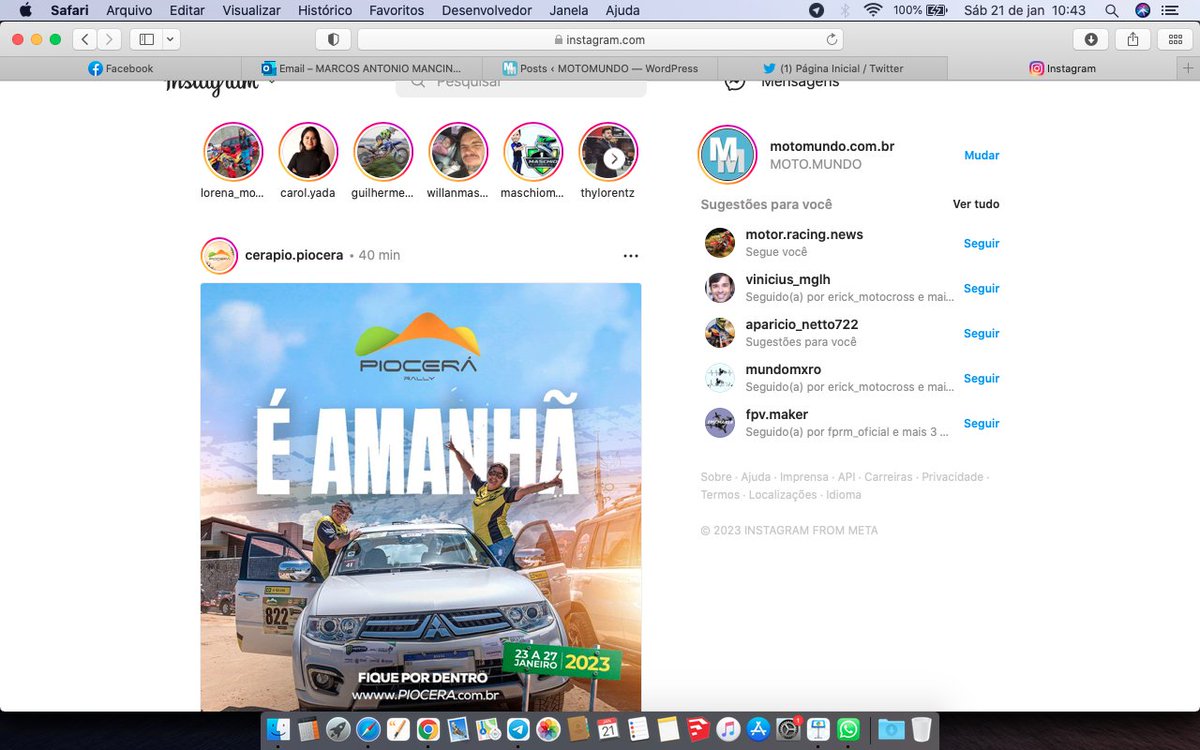Screen dimensions: 1200x750
Task: Open Telegram from the Dock
Action: (518, 729)
